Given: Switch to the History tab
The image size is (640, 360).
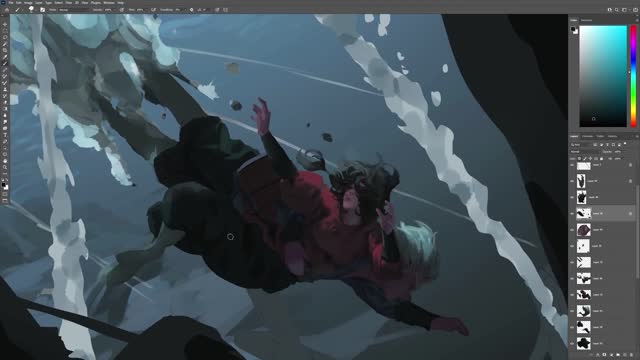Looking at the screenshot, I should click(x=612, y=136).
